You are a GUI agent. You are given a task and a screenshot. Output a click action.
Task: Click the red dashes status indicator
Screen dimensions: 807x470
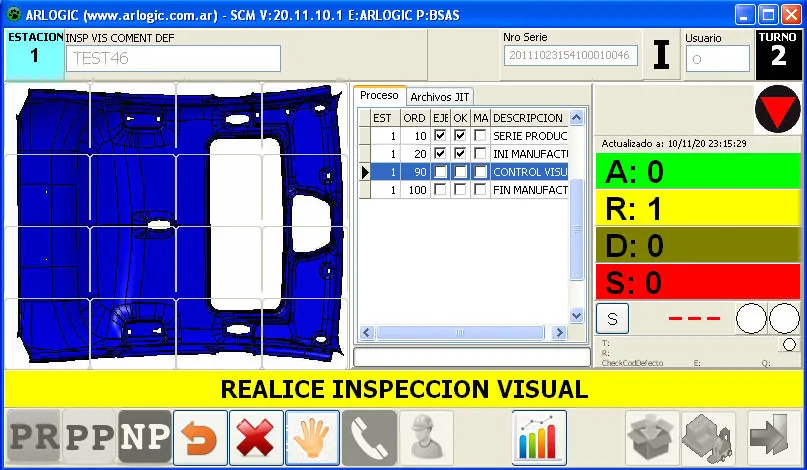click(x=694, y=319)
